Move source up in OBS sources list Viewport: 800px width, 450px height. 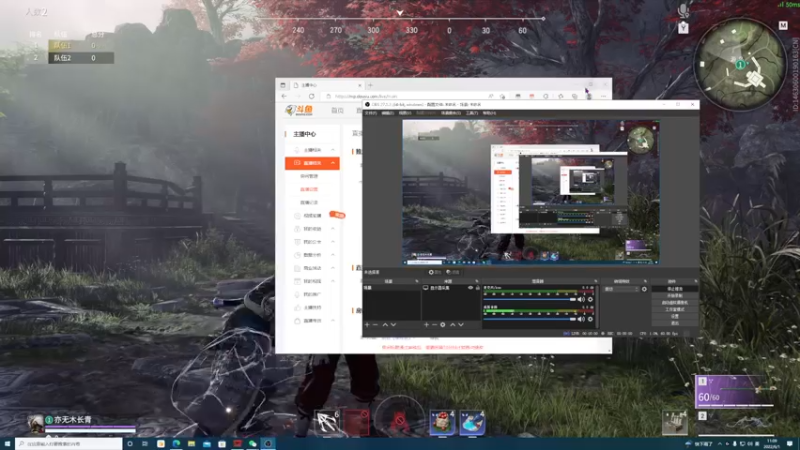(x=453, y=324)
